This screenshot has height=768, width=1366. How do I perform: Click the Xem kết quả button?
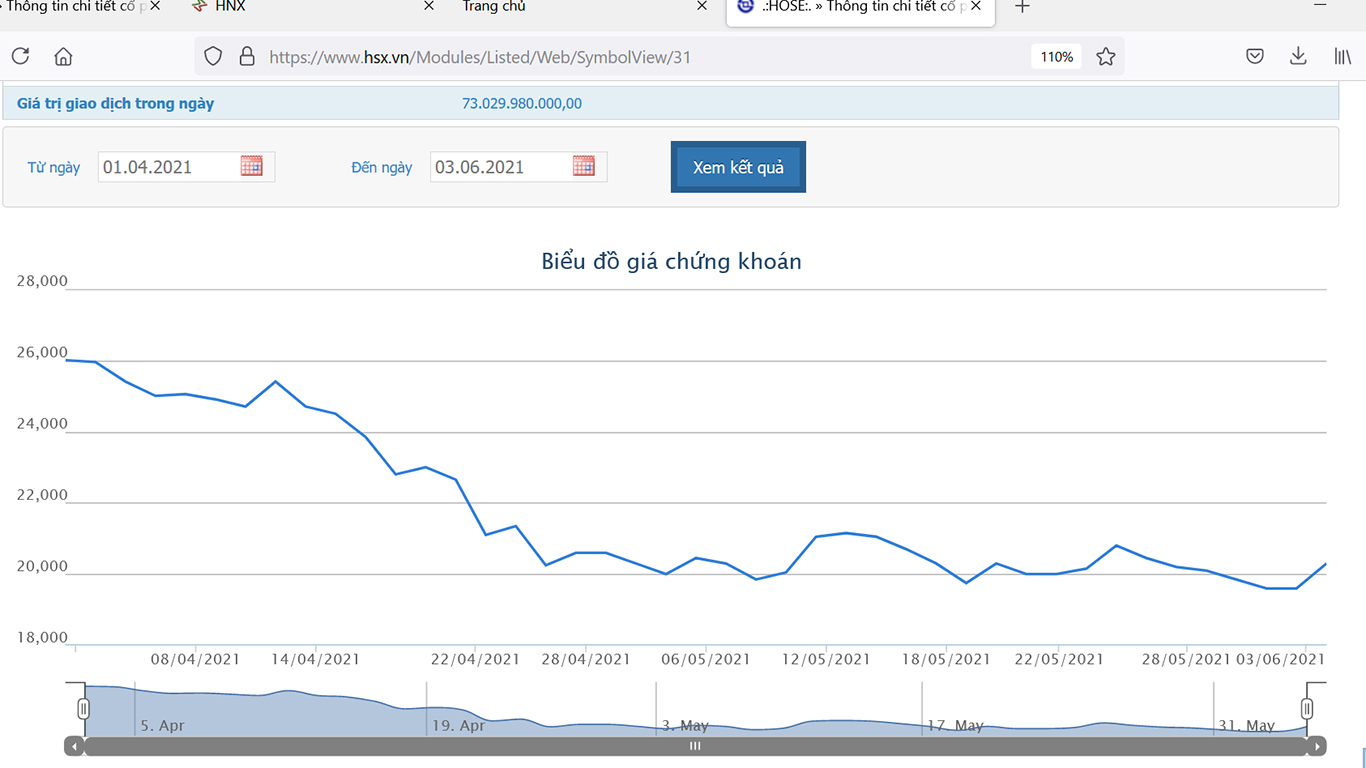click(x=738, y=167)
